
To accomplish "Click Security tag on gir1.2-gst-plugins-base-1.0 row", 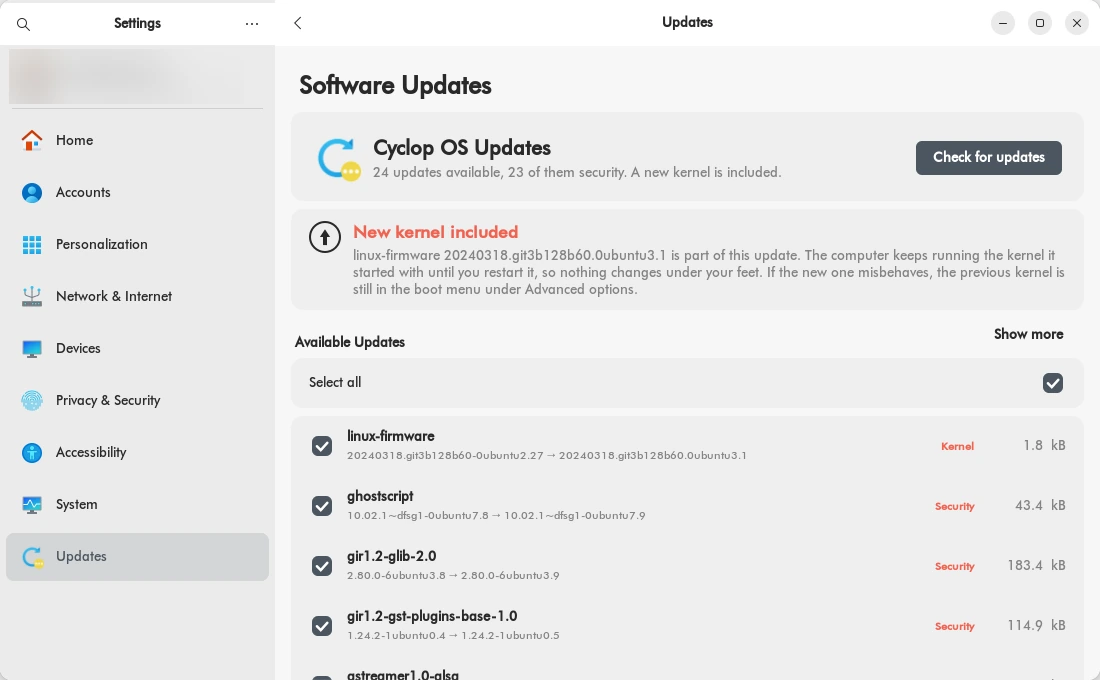I will tap(955, 627).
